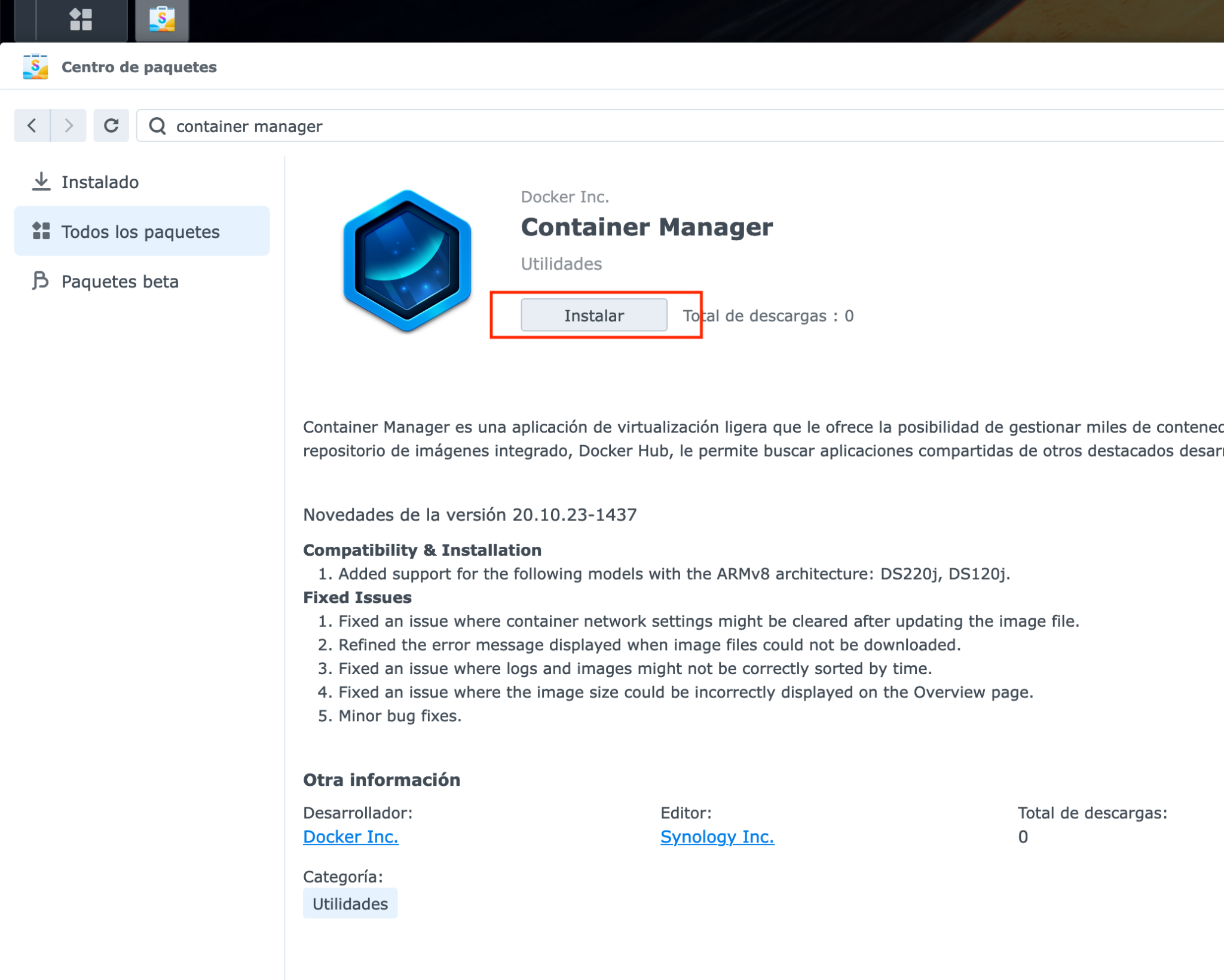The width and height of the screenshot is (1224, 980).
Task: Click the grid icon beside Todos los paquetes
Action: pos(41,231)
